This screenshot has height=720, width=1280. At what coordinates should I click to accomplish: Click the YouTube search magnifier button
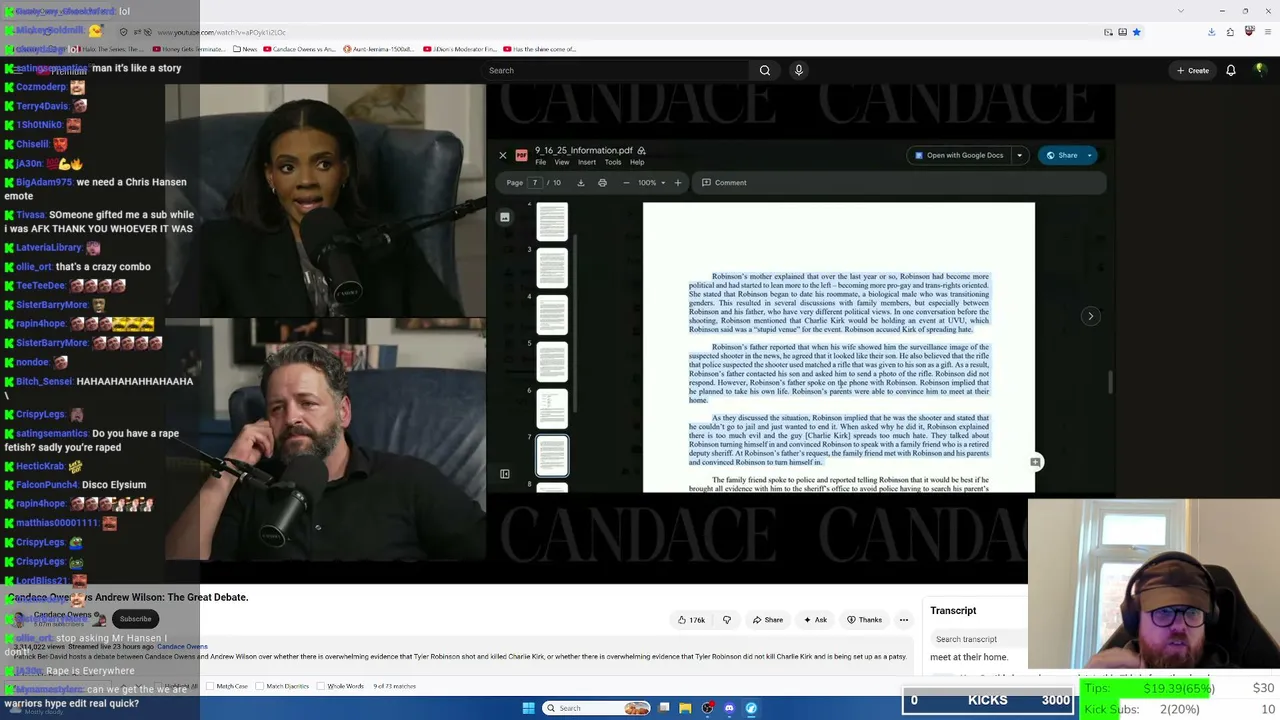[x=765, y=70]
